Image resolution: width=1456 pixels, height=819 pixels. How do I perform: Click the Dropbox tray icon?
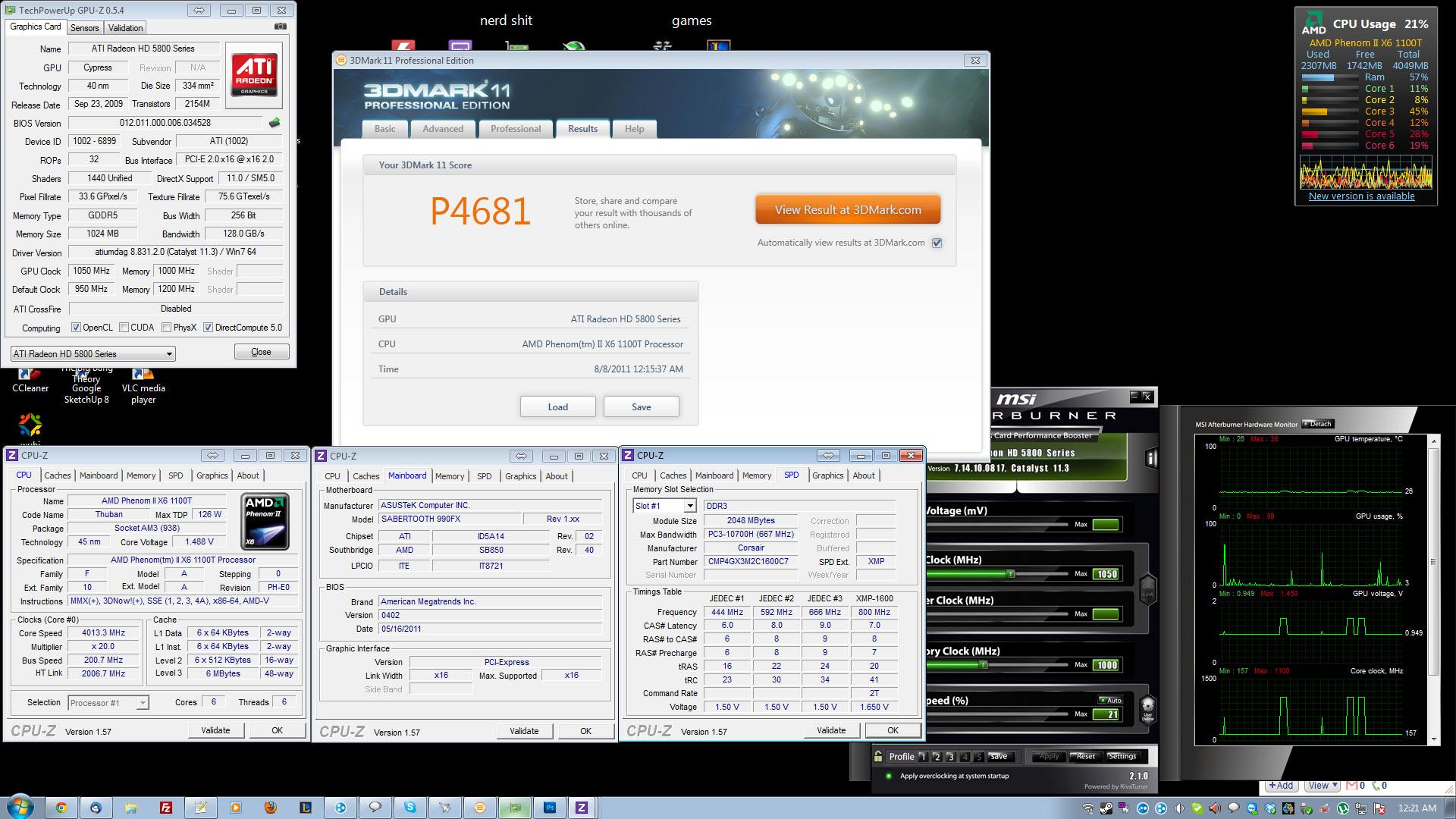[x=1270, y=808]
